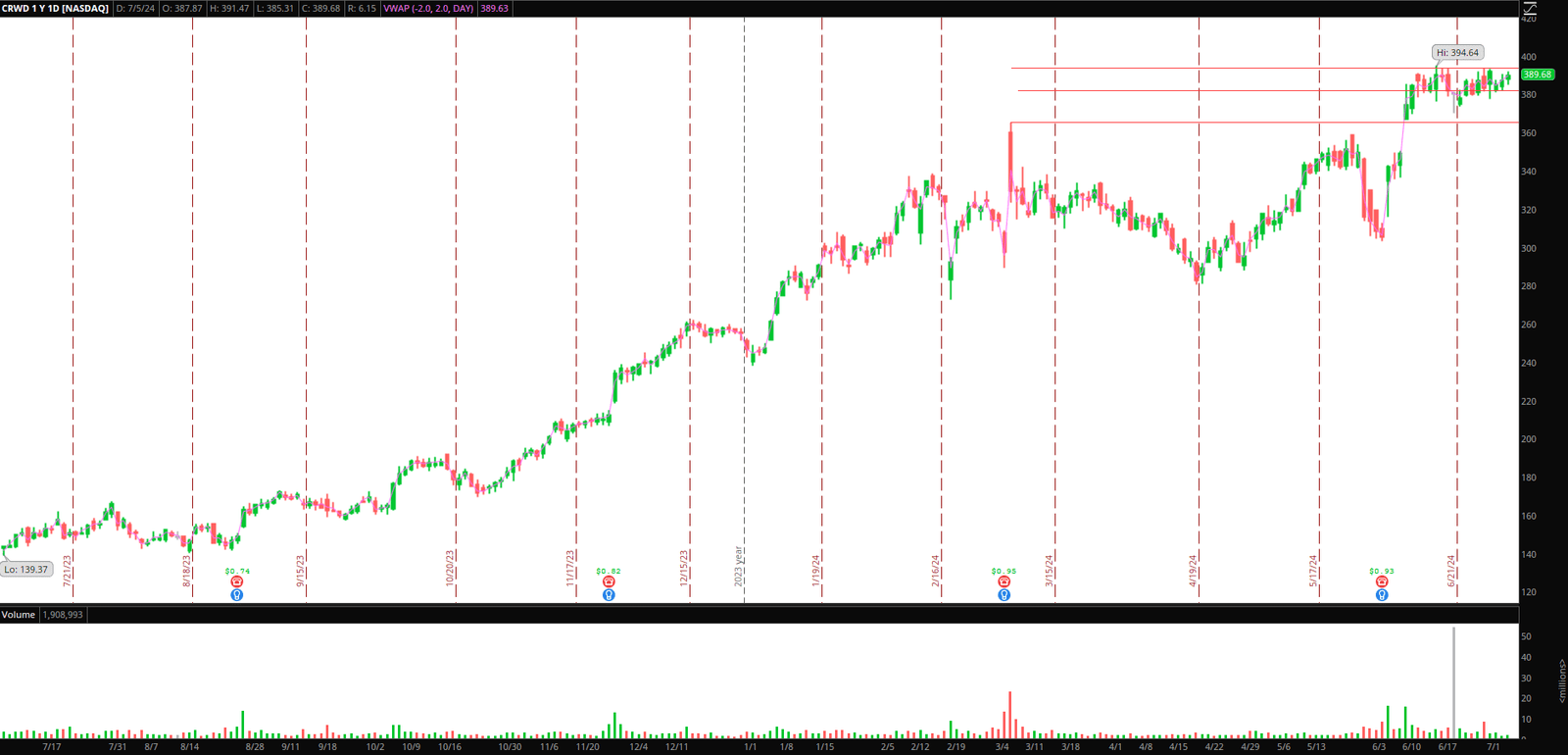Viewport: 1568px width, 755px height.
Task: Click the 50 label on volume axis
Action: (x=1526, y=637)
